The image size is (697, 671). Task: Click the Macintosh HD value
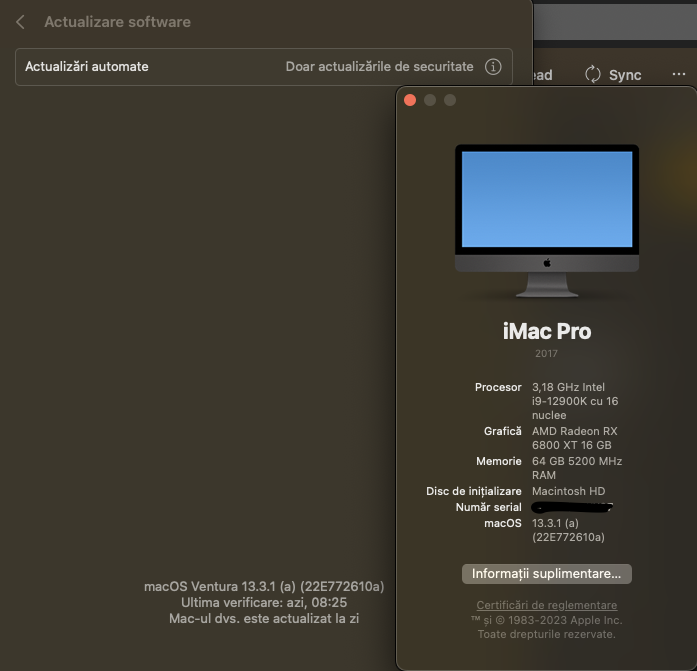tap(569, 491)
